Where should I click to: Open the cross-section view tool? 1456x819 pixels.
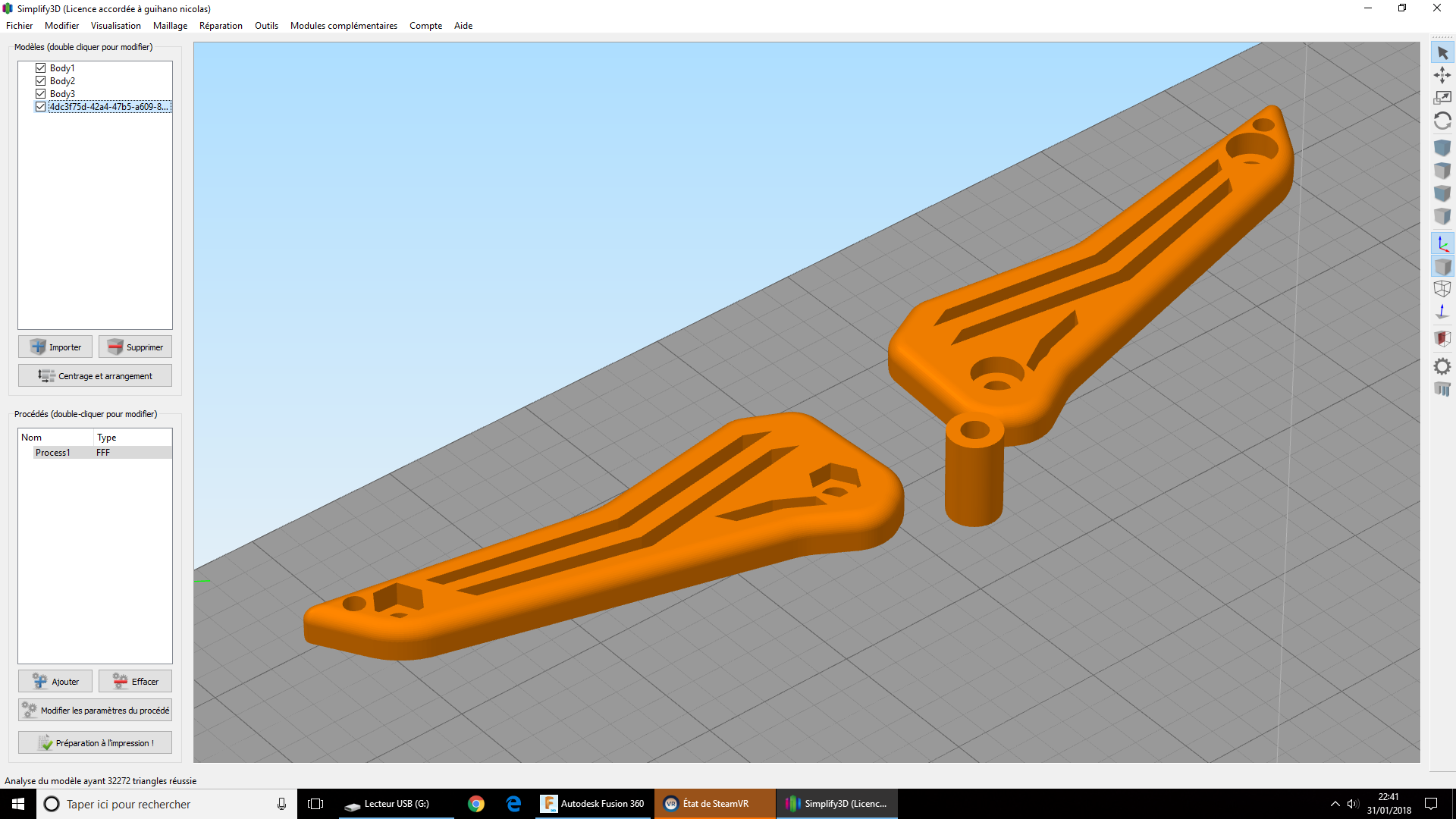coord(1442,338)
